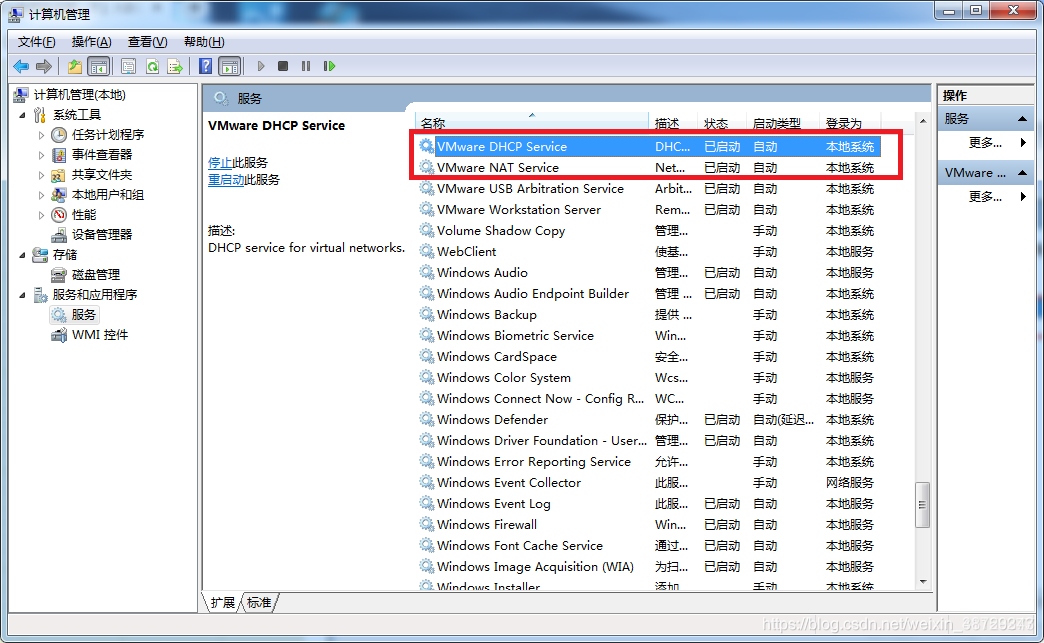Sort by the 状态 column header
Image resolution: width=1044 pixels, height=643 pixels.
click(721, 123)
